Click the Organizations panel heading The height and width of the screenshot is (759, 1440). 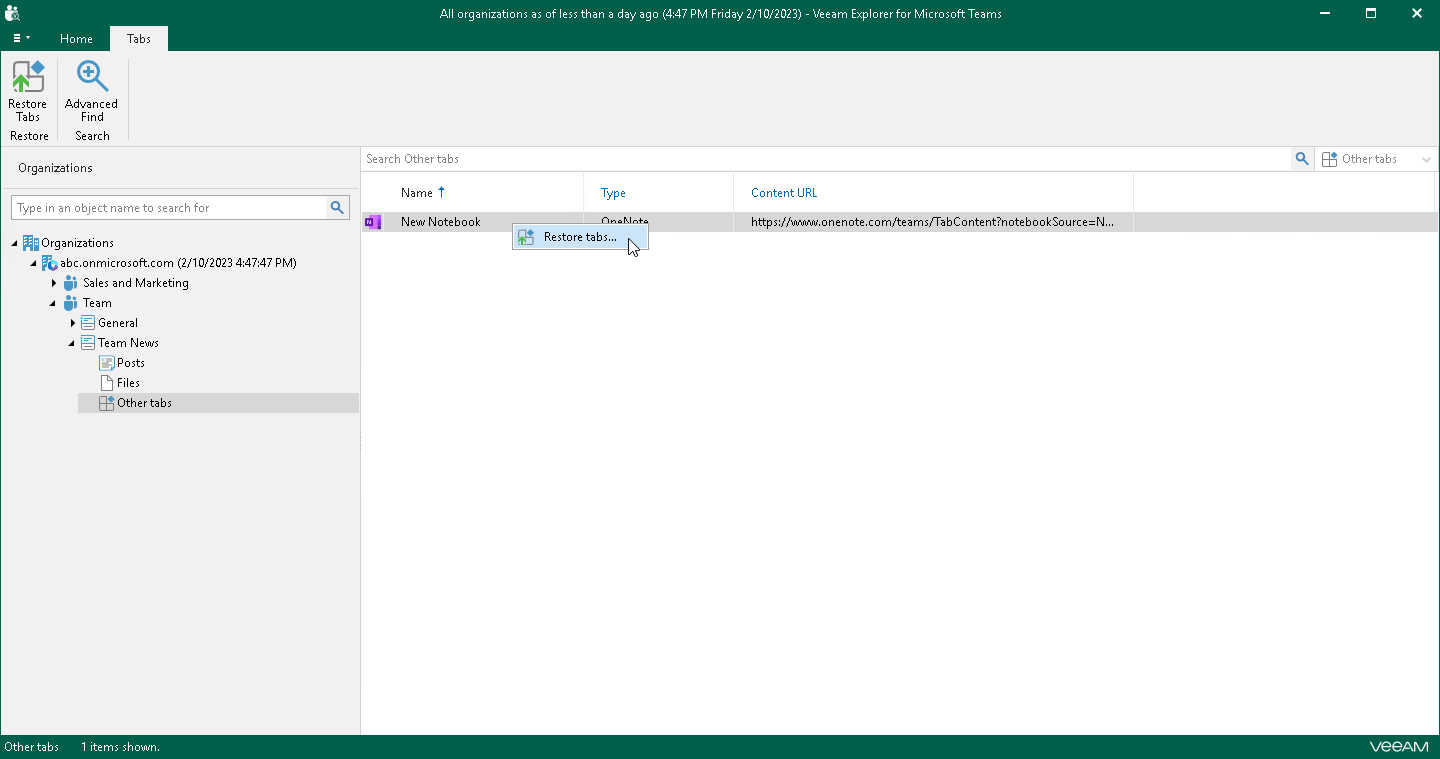click(x=55, y=168)
